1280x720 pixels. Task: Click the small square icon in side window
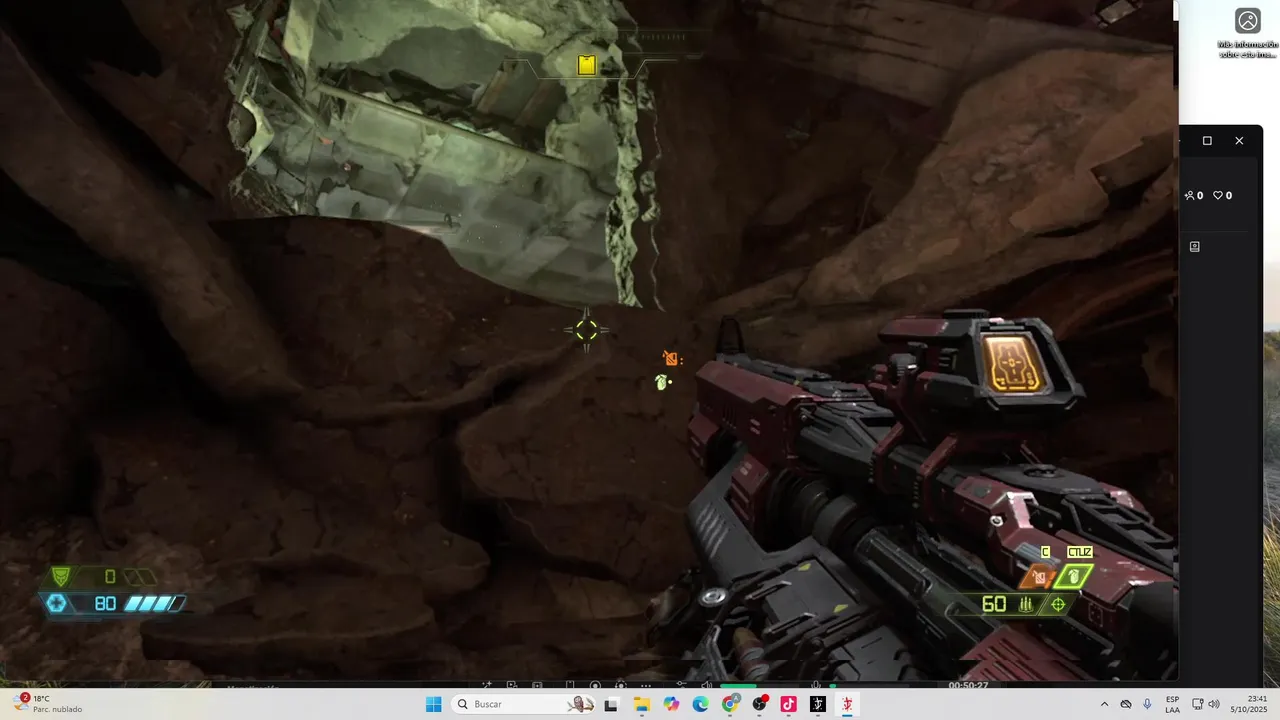[1194, 246]
